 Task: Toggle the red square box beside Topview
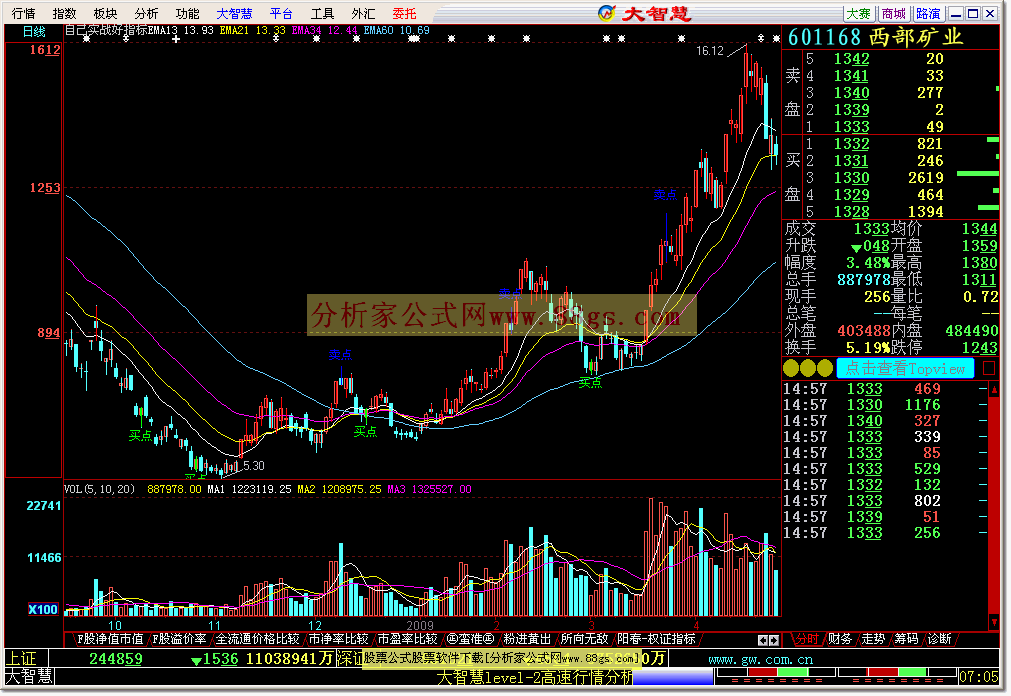(989, 368)
